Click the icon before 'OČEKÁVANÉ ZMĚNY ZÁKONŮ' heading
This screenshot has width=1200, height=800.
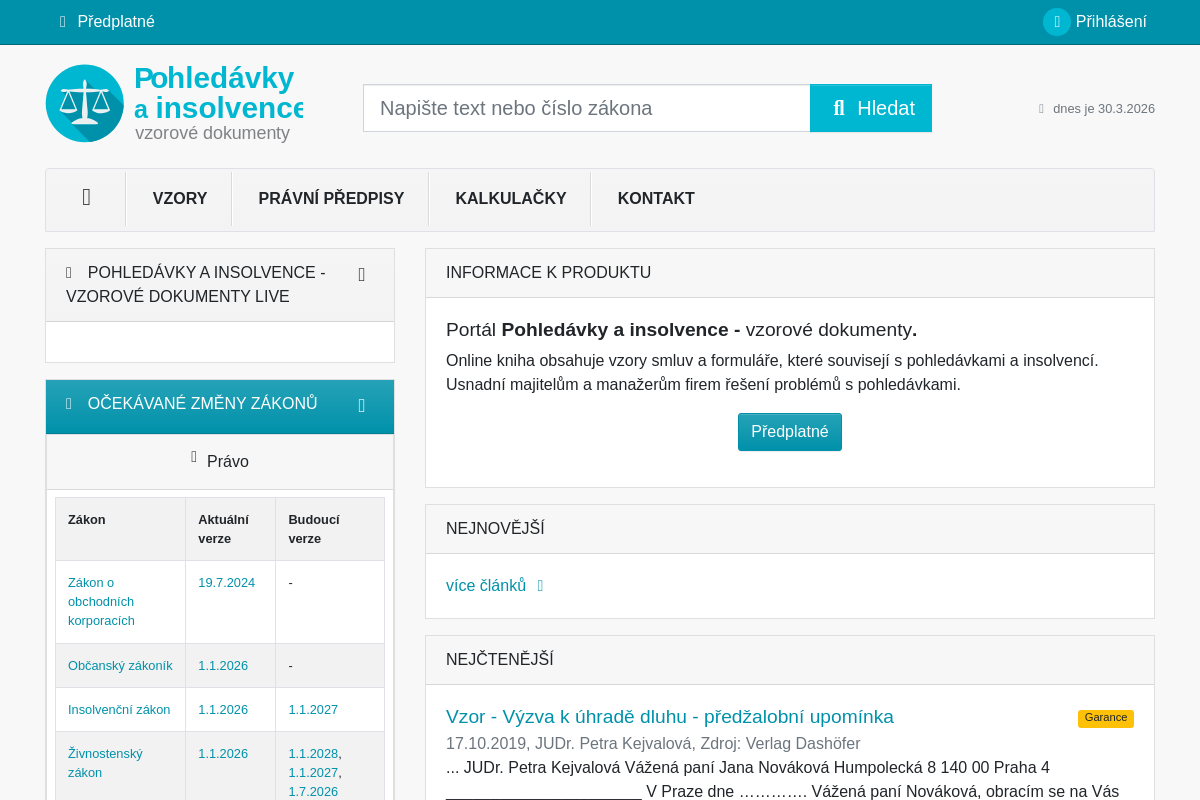tap(68, 402)
